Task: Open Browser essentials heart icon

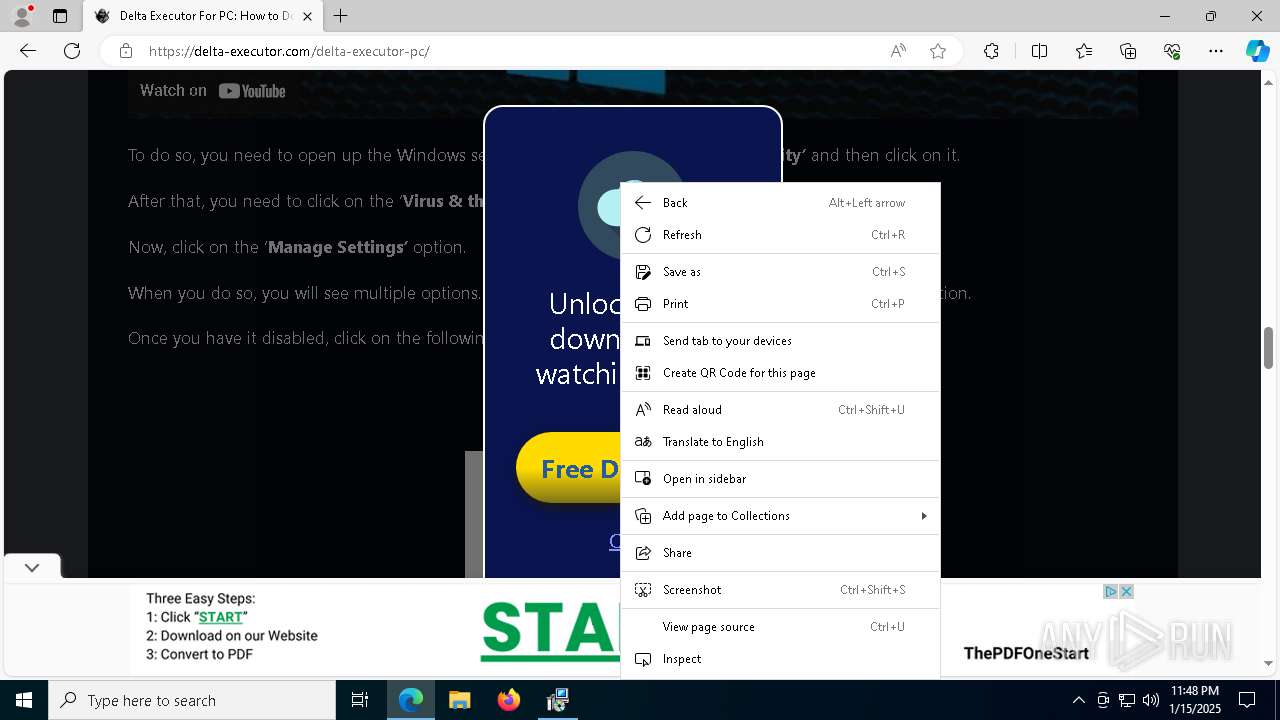Action: tap(1172, 51)
